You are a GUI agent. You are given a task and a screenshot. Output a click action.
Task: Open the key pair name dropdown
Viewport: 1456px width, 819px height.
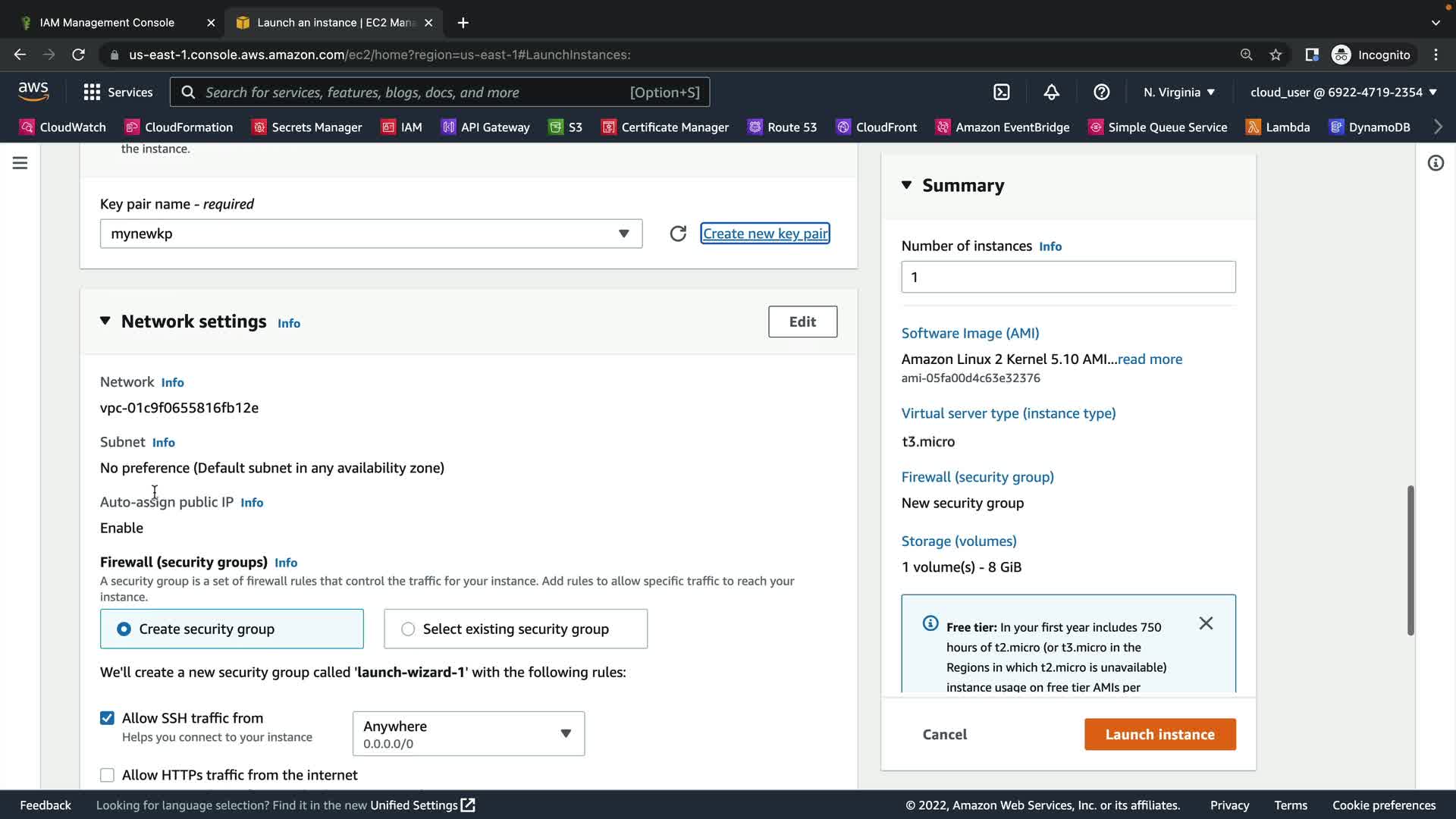point(371,234)
